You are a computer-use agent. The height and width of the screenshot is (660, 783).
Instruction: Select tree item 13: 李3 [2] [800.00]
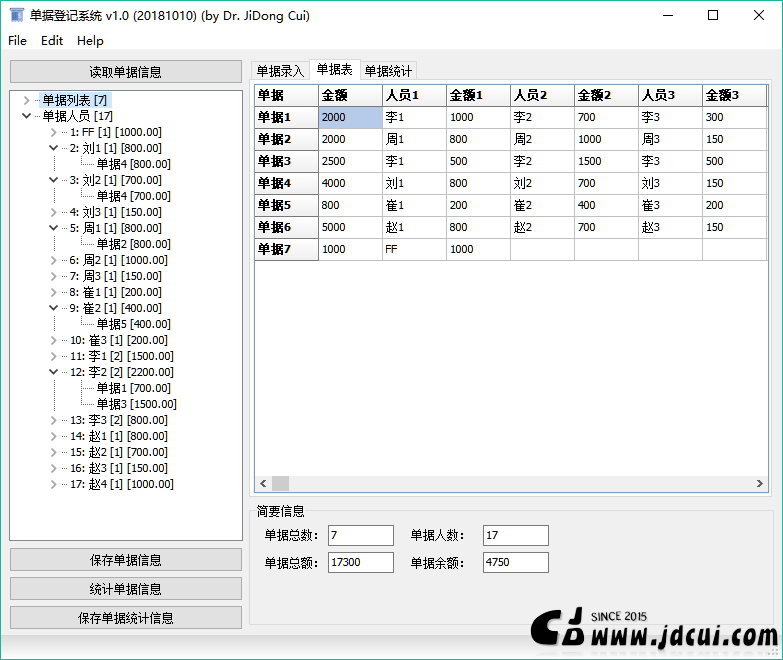coord(119,420)
